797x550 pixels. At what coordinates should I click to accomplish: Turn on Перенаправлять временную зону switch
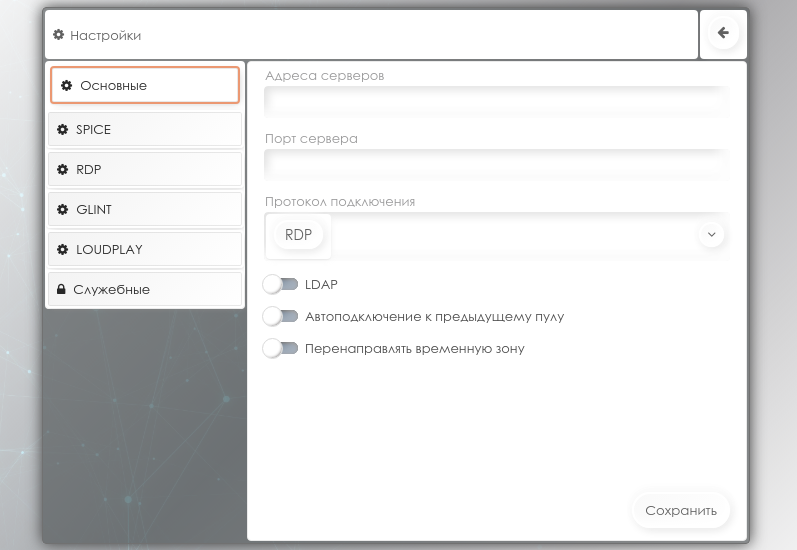(x=280, y=349)
